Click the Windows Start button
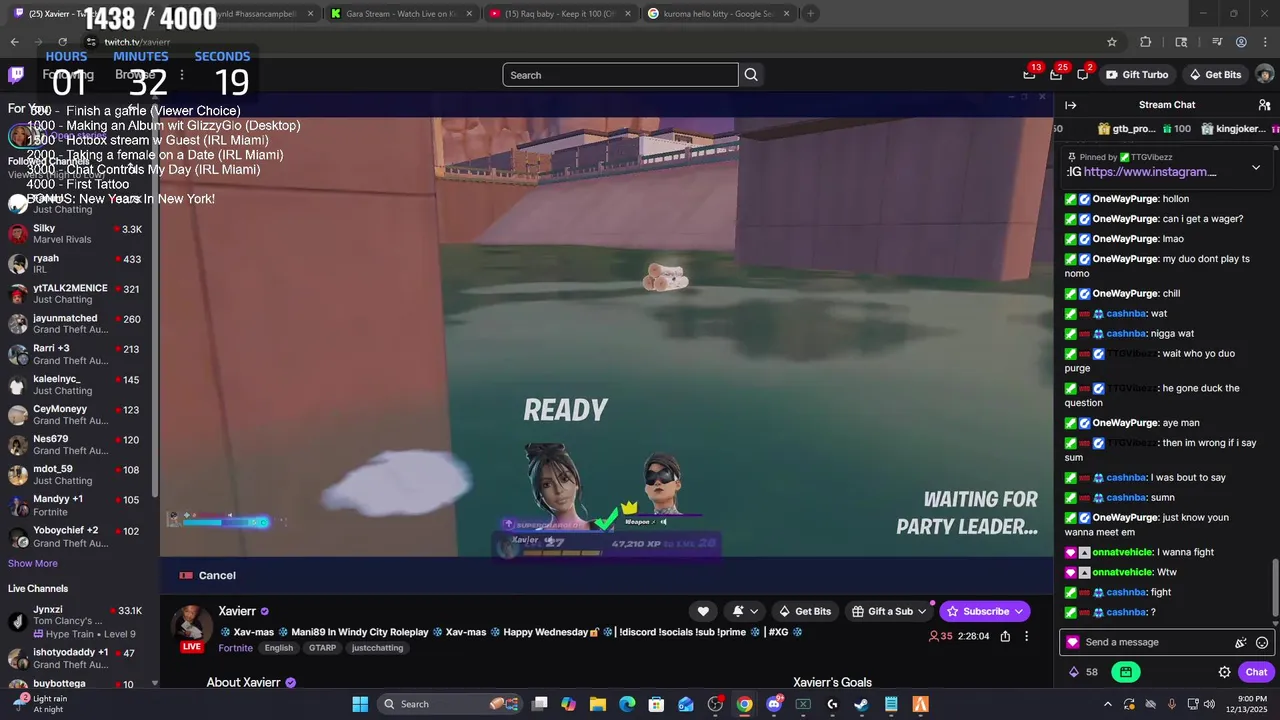Screen dimensions: 1280x720 [360, 704]
